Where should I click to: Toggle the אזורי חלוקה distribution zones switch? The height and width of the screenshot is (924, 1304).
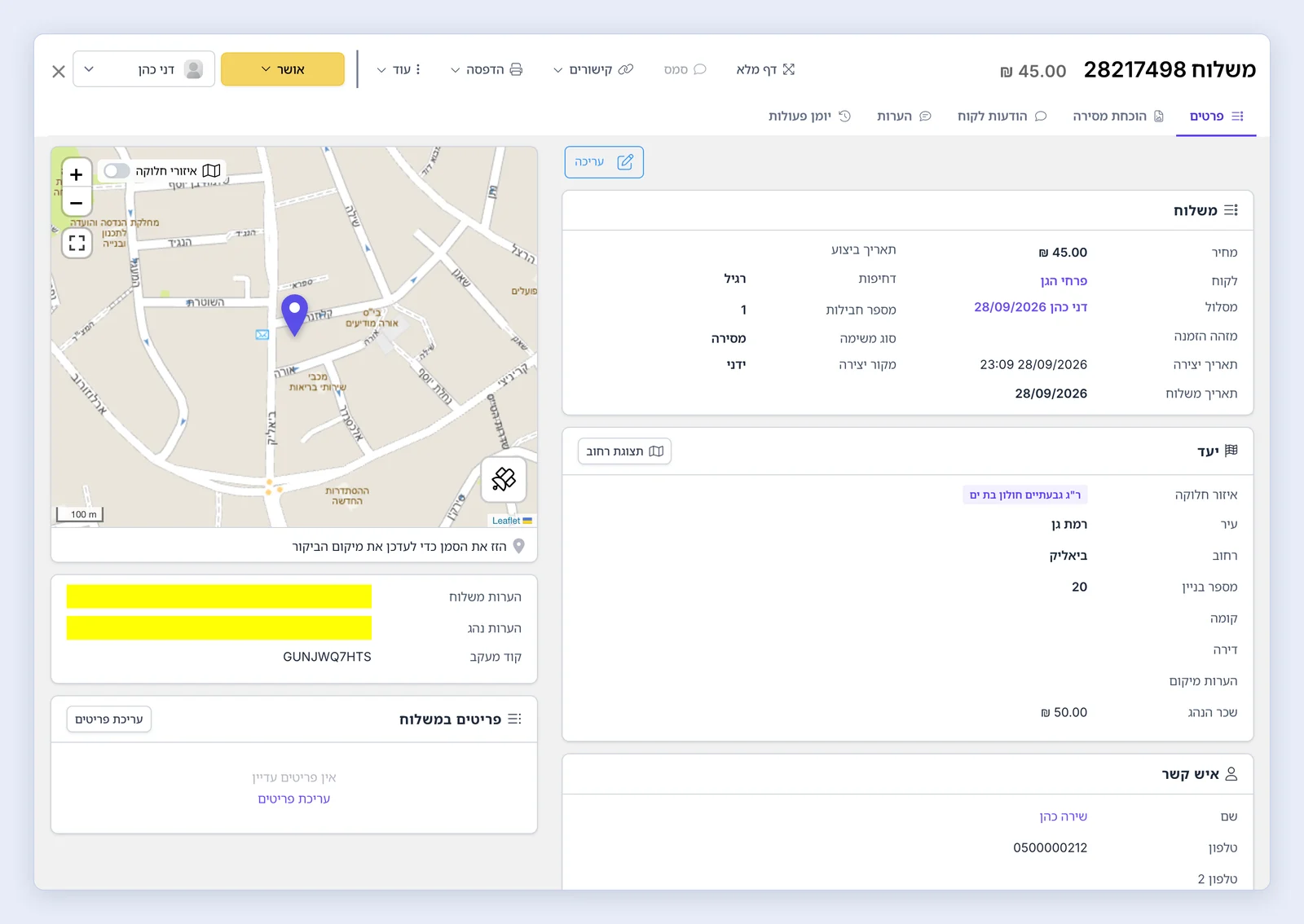[117, 170]
